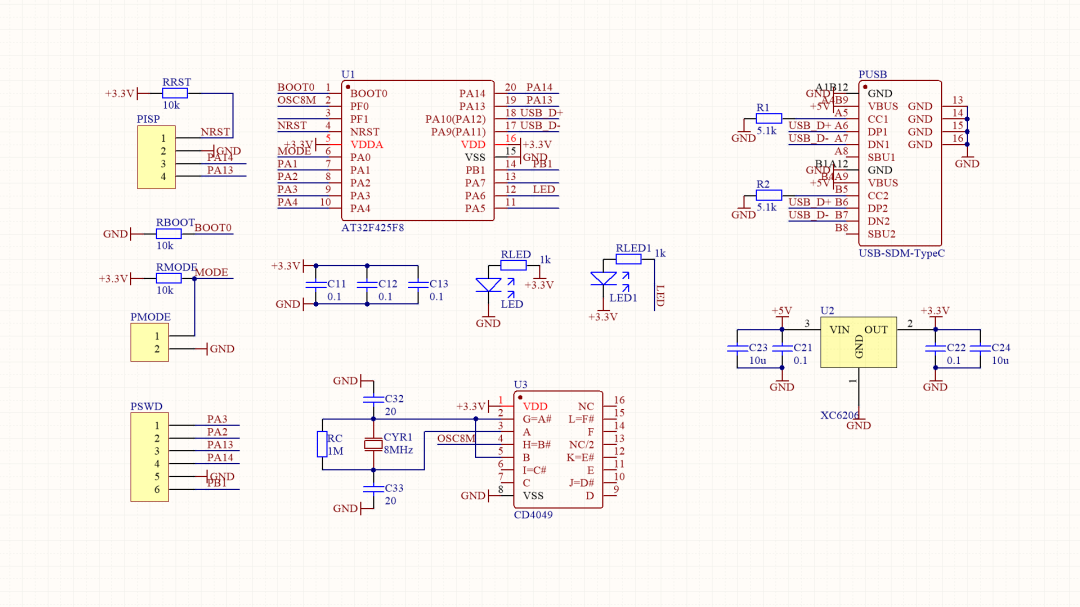Screen dimensions: 1080x607
Task: Click the PA3 net label on PSWD pin 1
Action: pos(217,419)
